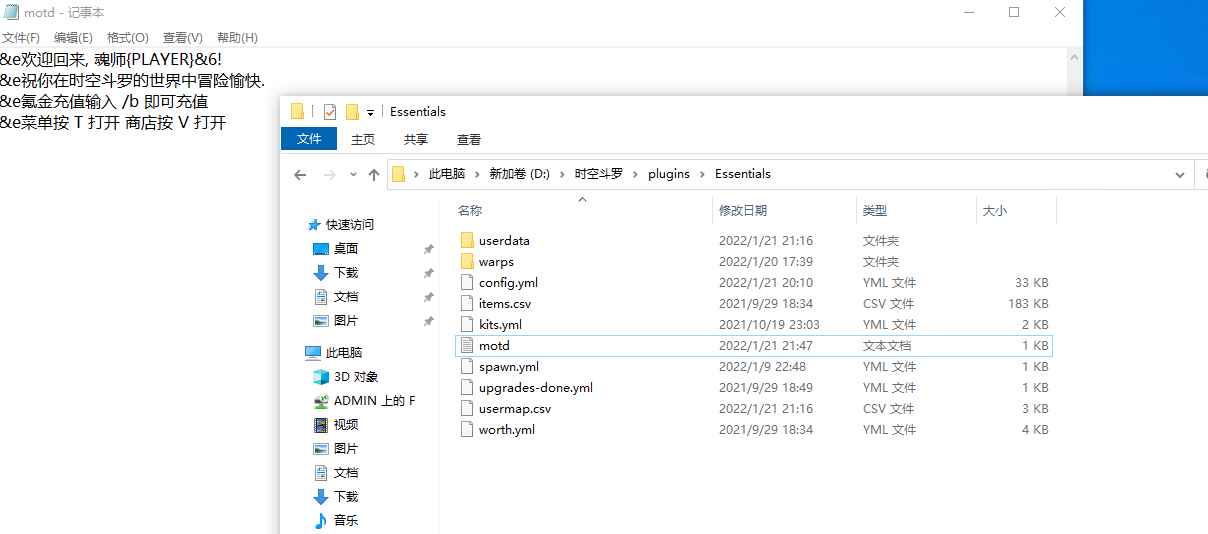Viewport: 1208px width, 534px height.
Task: Open pinned 桌面 in the navigation pane
Action: (x=346, y=249)
